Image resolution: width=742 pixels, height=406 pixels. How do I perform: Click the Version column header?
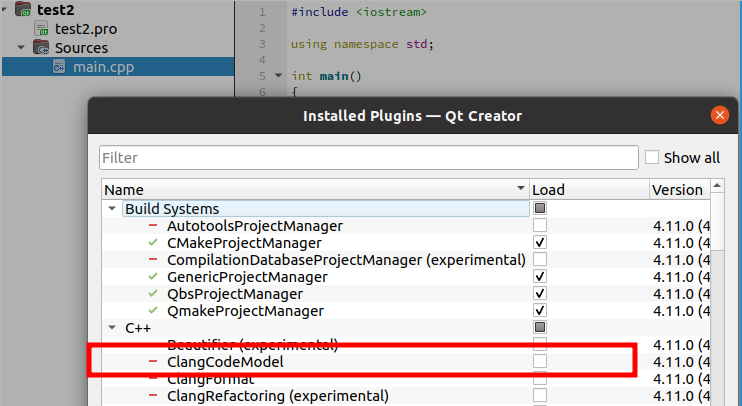coord(679,189)
